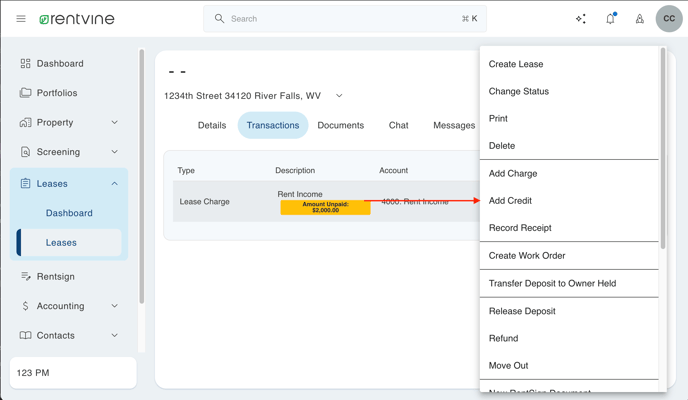Expand the Property sidebar section
688x400 pixels.
[x=114, y=123]
